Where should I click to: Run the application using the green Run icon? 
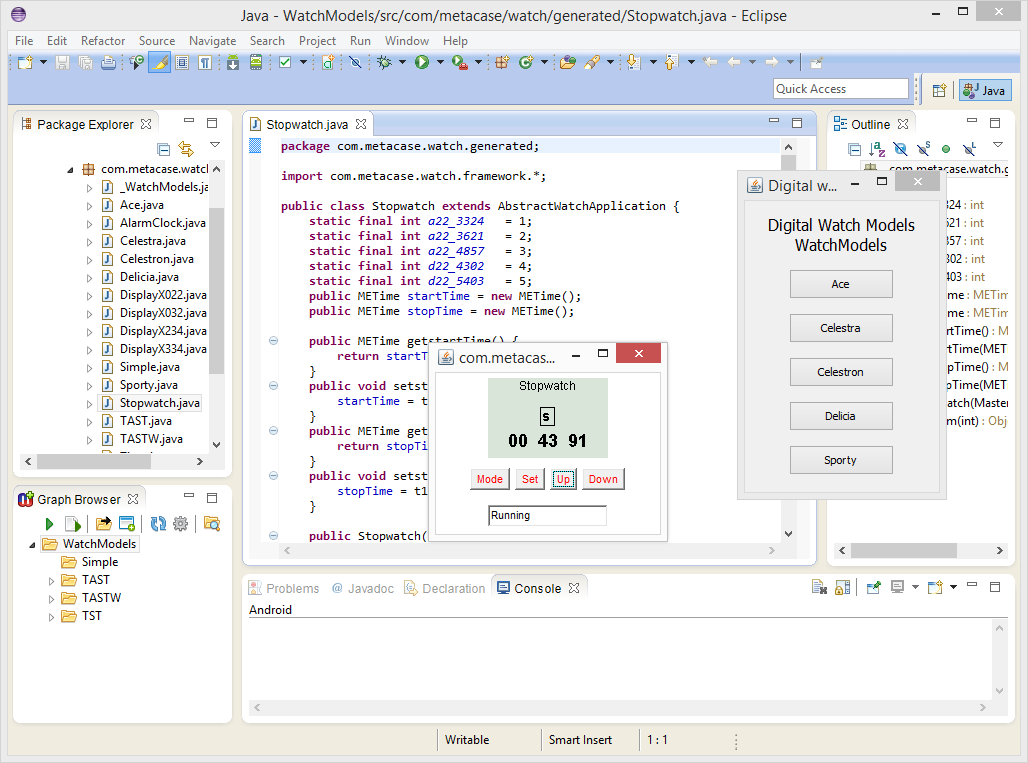pyautogui.click(x=420, y=61)
